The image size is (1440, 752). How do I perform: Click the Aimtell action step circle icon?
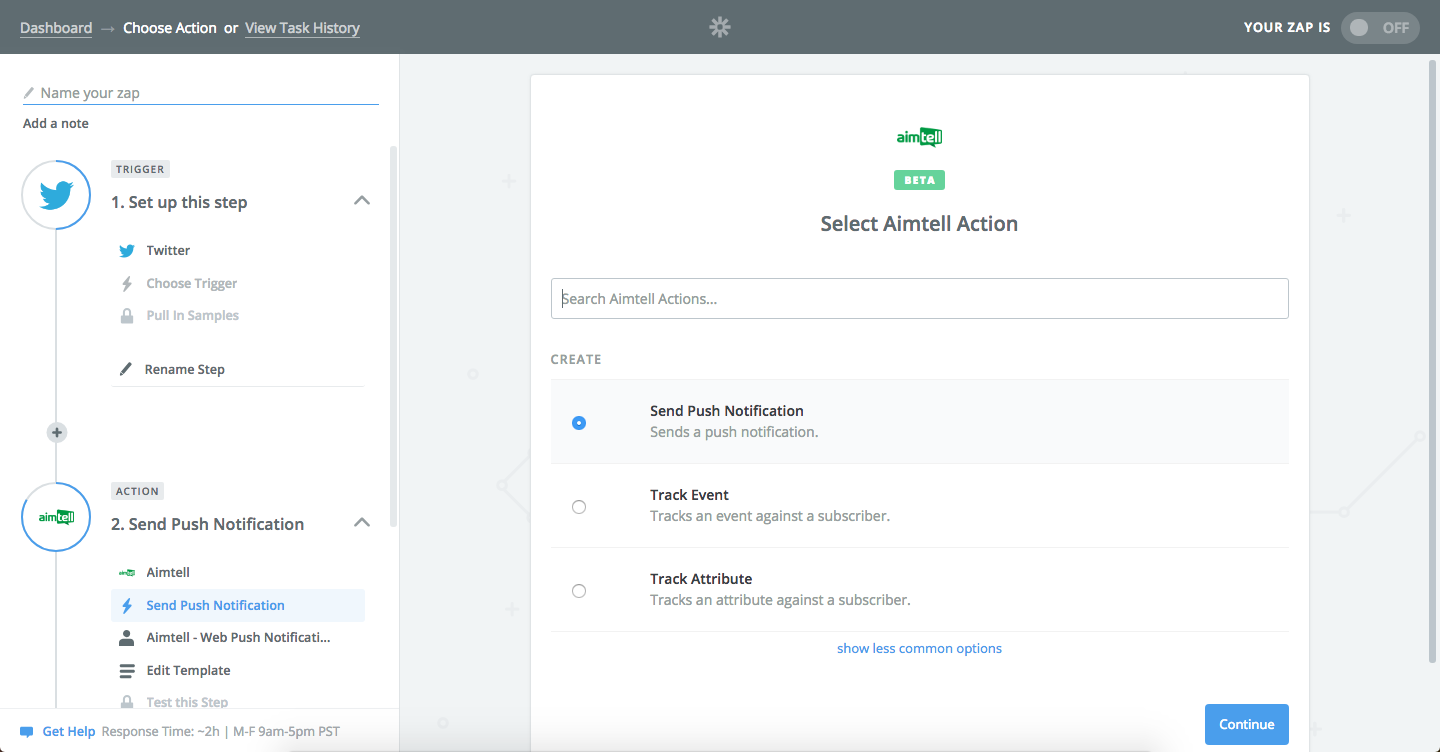56,517
